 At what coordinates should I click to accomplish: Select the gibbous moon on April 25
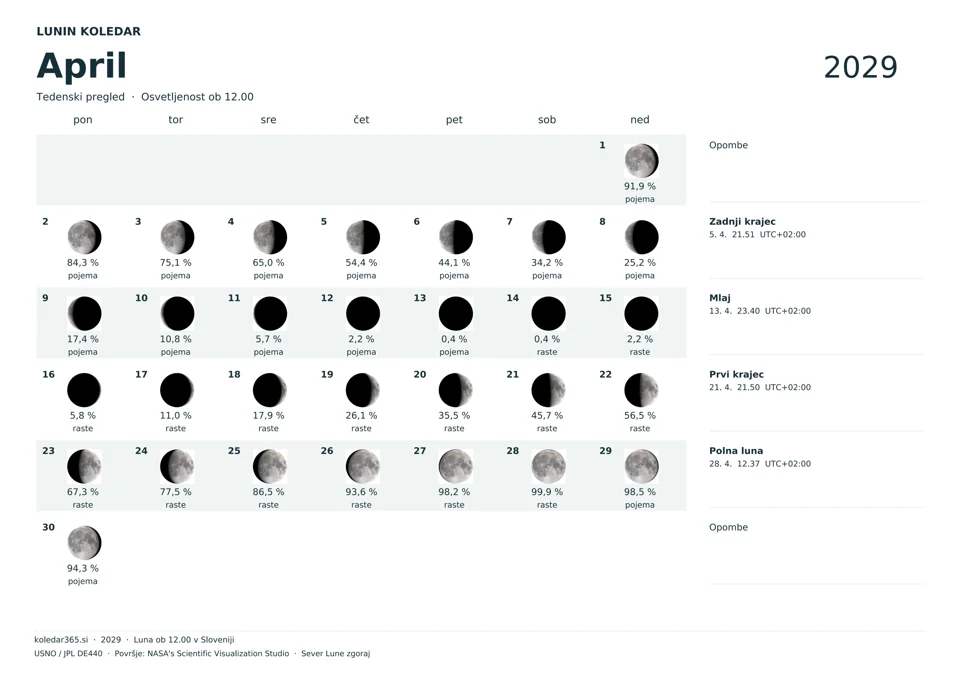[x=269, y=467]
